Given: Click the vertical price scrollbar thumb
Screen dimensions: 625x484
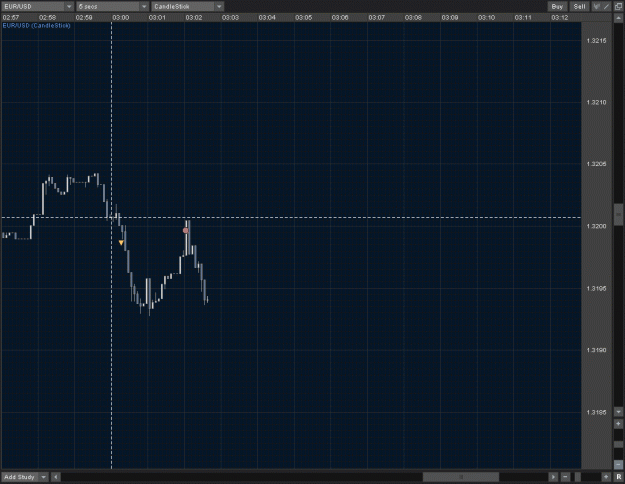Looking at the screenshot, I should pyautogui.click(x=619, y=214).
